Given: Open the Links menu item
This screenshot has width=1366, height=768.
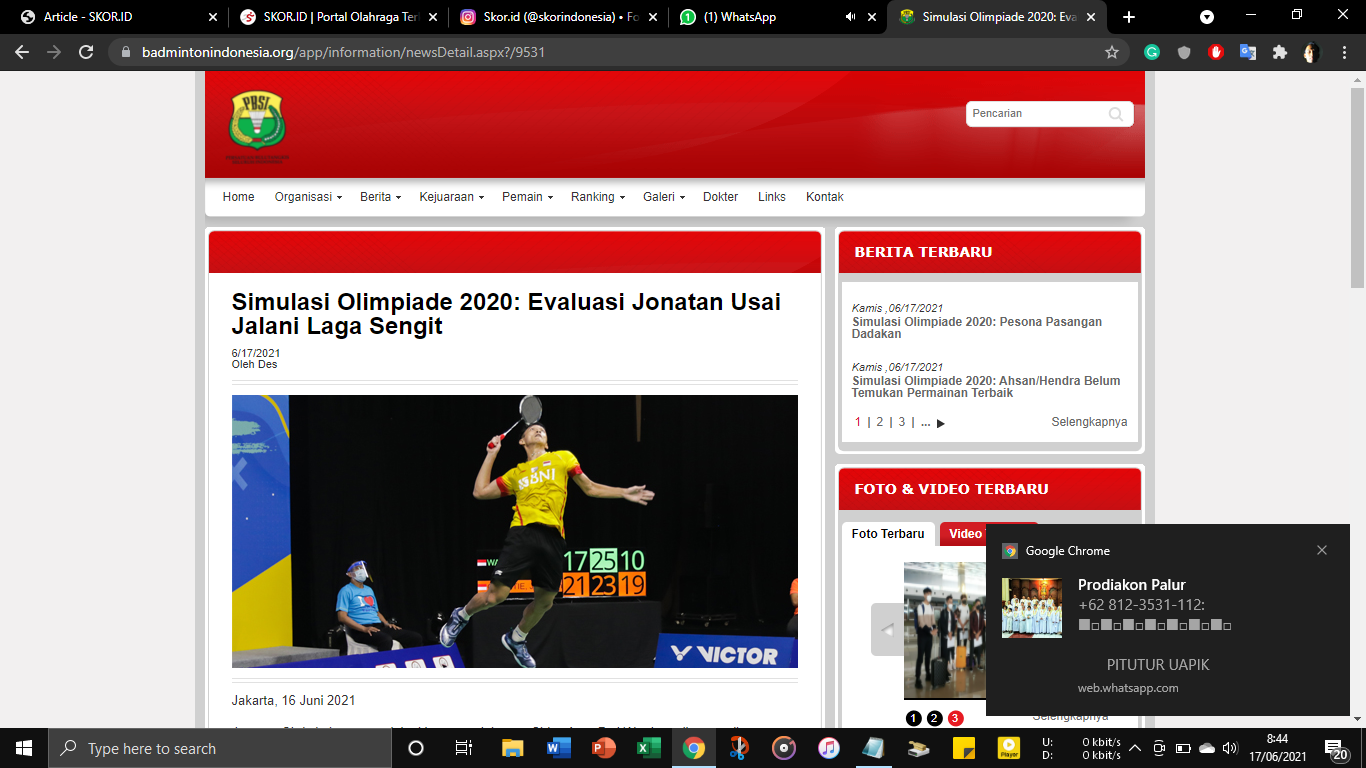Looking at the screenshot, I should click(x=772, y=197).
